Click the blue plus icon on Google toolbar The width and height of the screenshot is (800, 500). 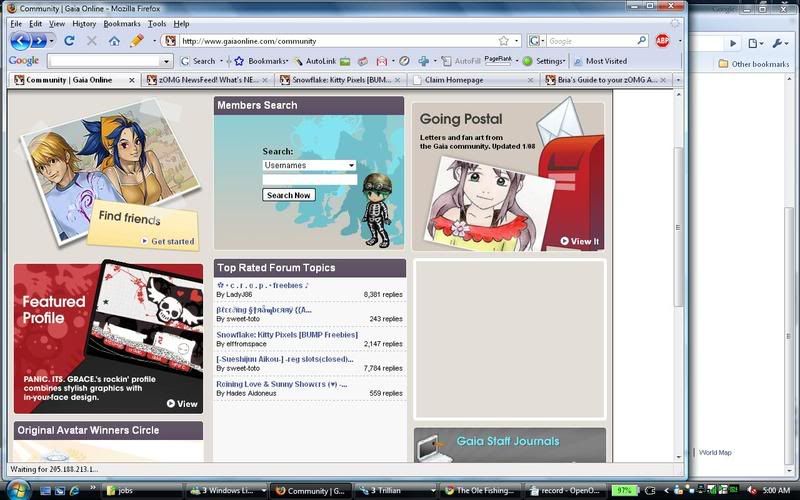[423, 61]
